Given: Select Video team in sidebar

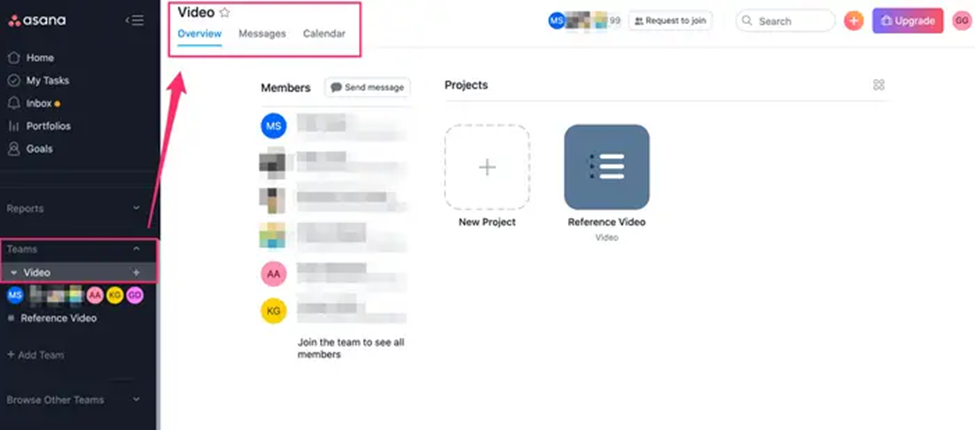Looking at the screenshot, I should click(x=37, y=273).
